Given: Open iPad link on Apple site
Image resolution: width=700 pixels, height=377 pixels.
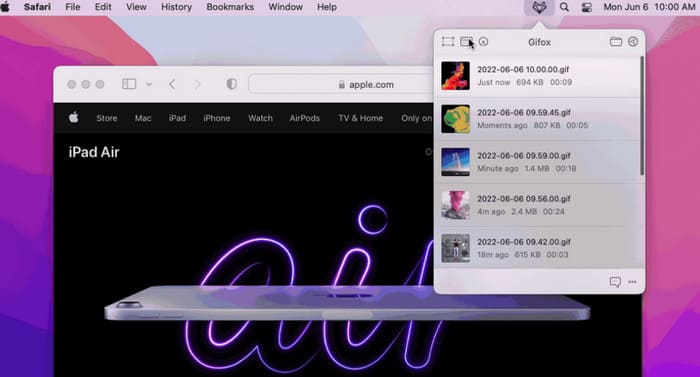Looking at the screenshot, I should click(177, 118).
